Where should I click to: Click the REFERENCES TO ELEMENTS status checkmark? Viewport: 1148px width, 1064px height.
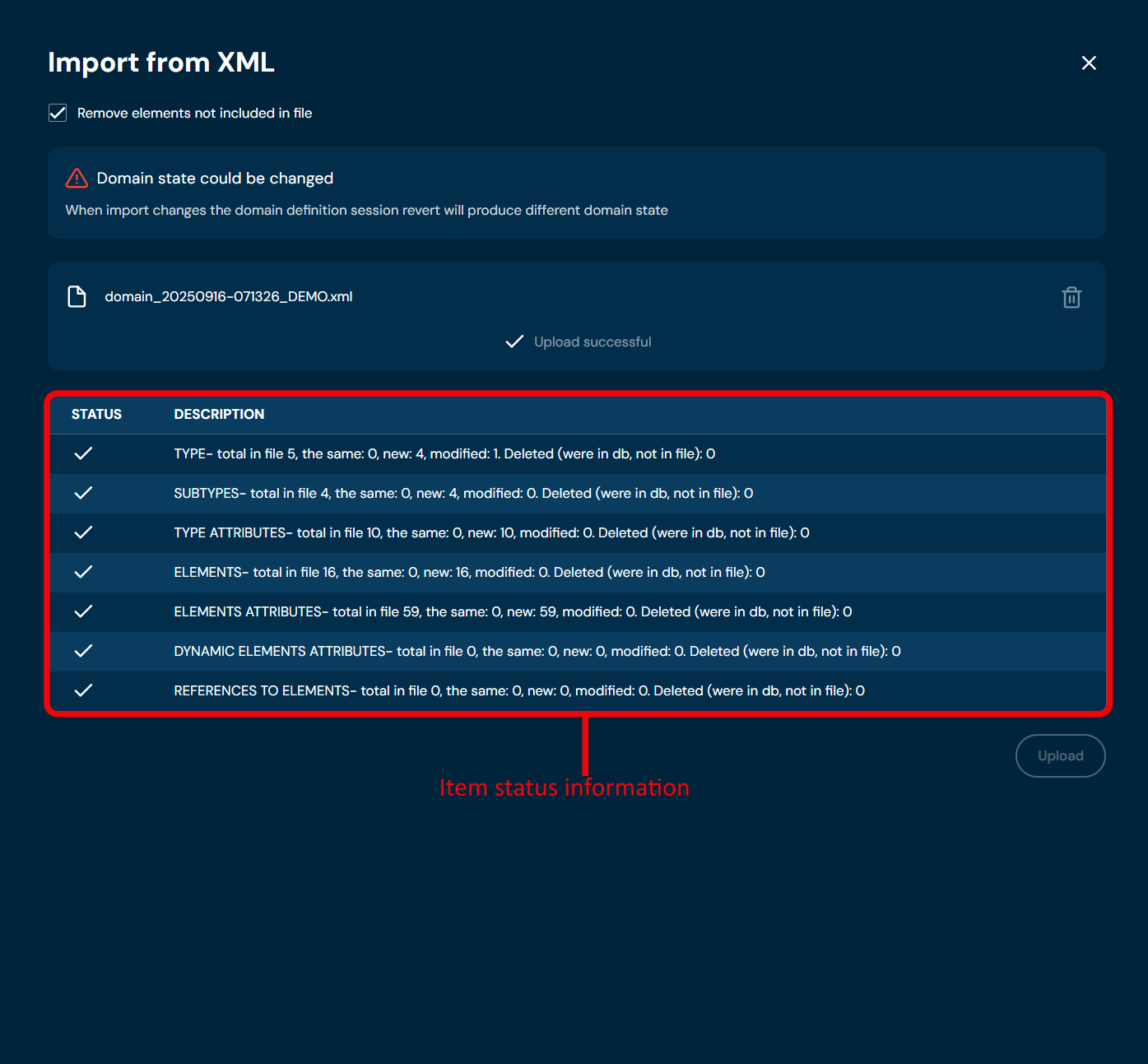click(x=83, y=690)
